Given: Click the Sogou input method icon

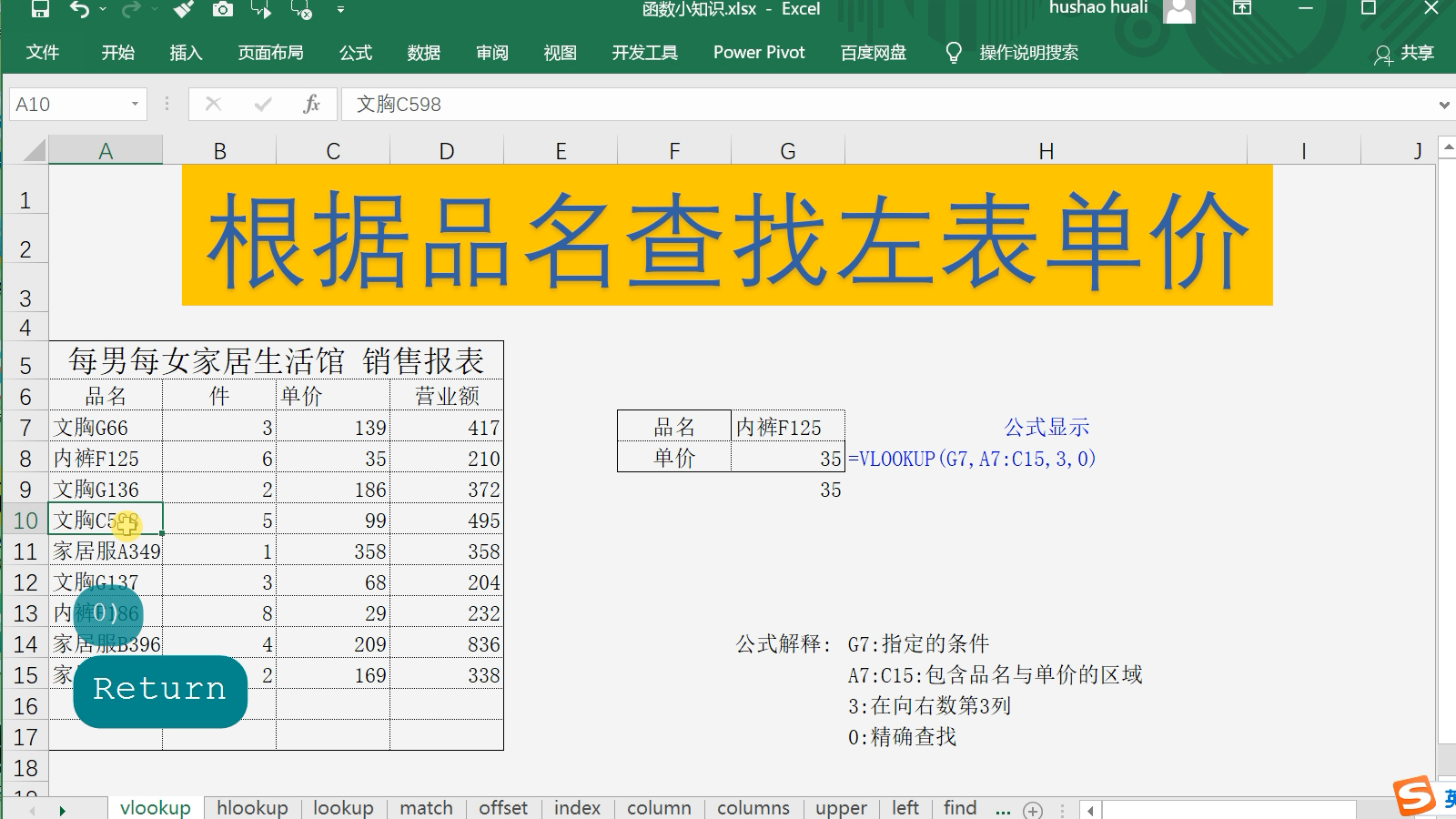Looking at the screenshot, I should point(1415,794).
